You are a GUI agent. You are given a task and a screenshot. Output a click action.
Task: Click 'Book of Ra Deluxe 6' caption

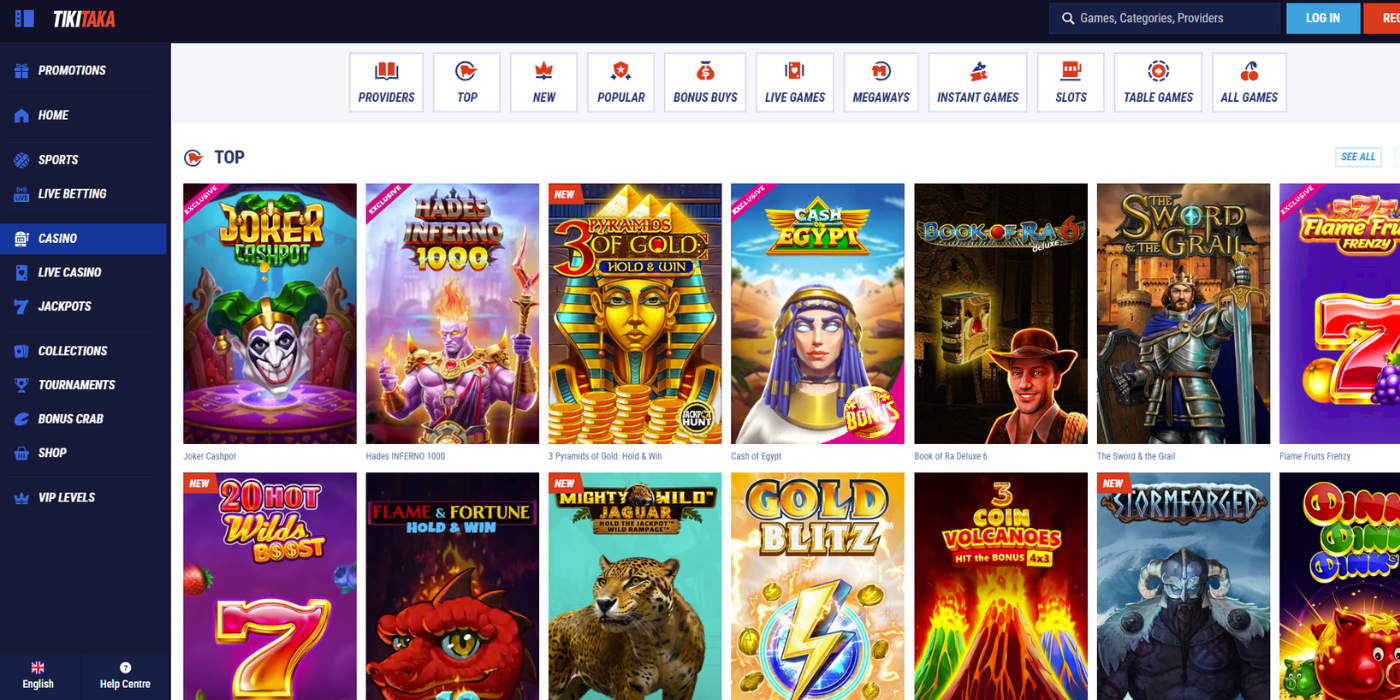tap(951, 457)
